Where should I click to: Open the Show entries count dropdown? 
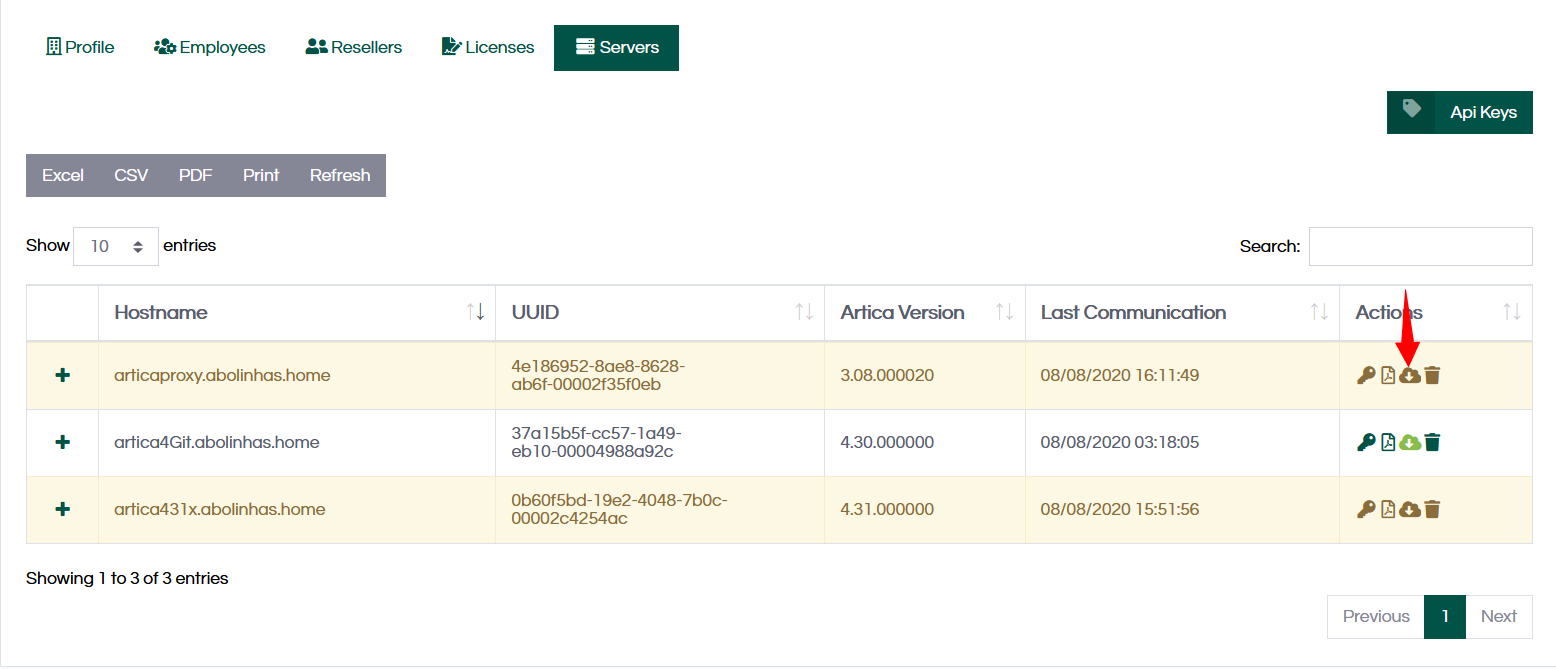[116, 246]
